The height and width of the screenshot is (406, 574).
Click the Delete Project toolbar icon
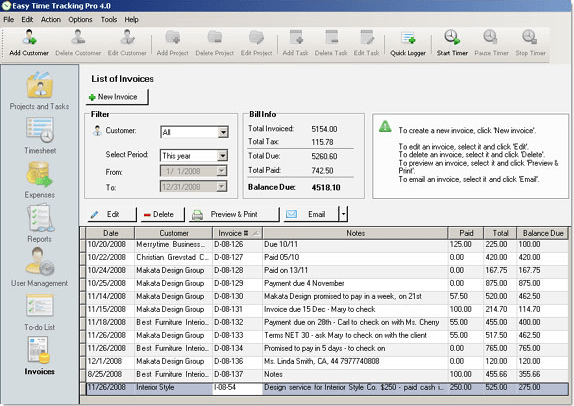tap(215, 43)
